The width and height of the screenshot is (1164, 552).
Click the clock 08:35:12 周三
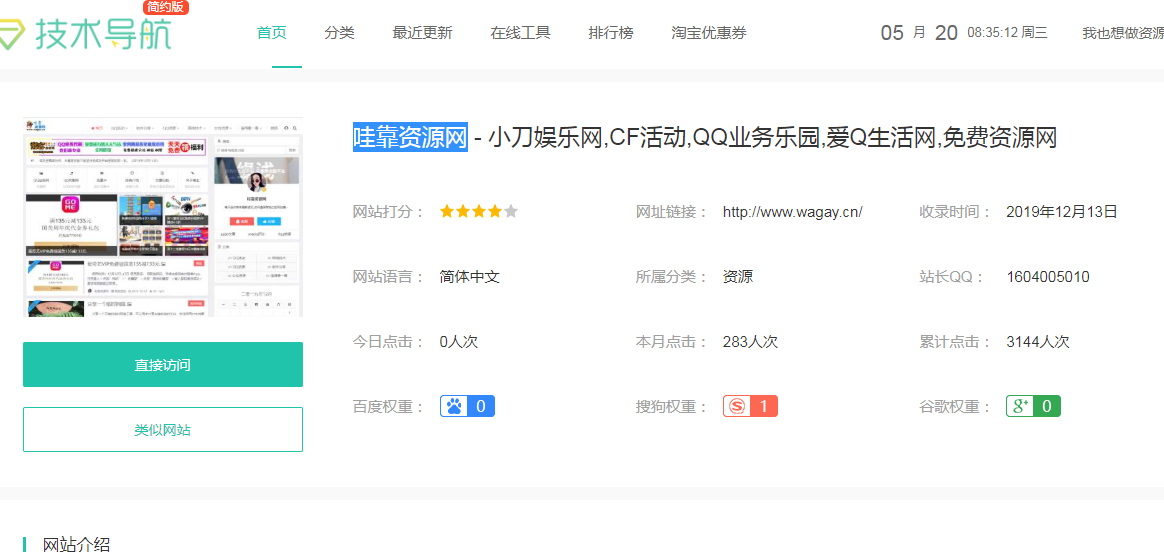[1007, 33]
